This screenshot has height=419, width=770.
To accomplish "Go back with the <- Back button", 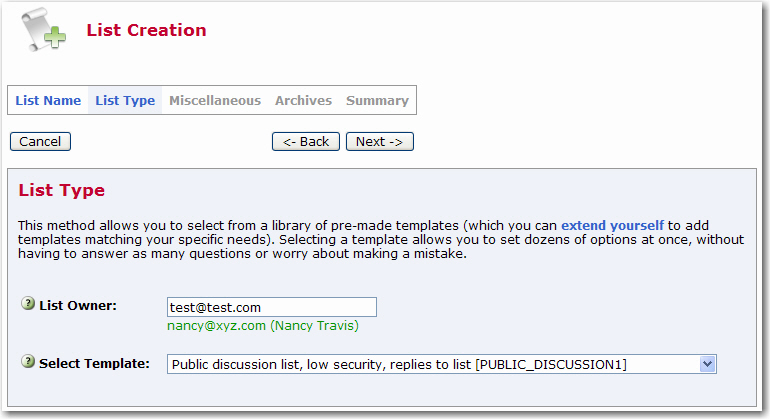I will coord(306,141).
